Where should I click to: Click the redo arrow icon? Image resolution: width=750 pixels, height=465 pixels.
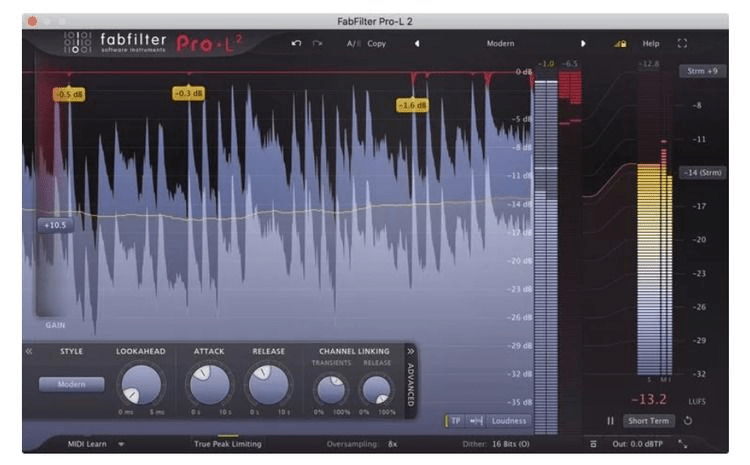tap(317, 44)
